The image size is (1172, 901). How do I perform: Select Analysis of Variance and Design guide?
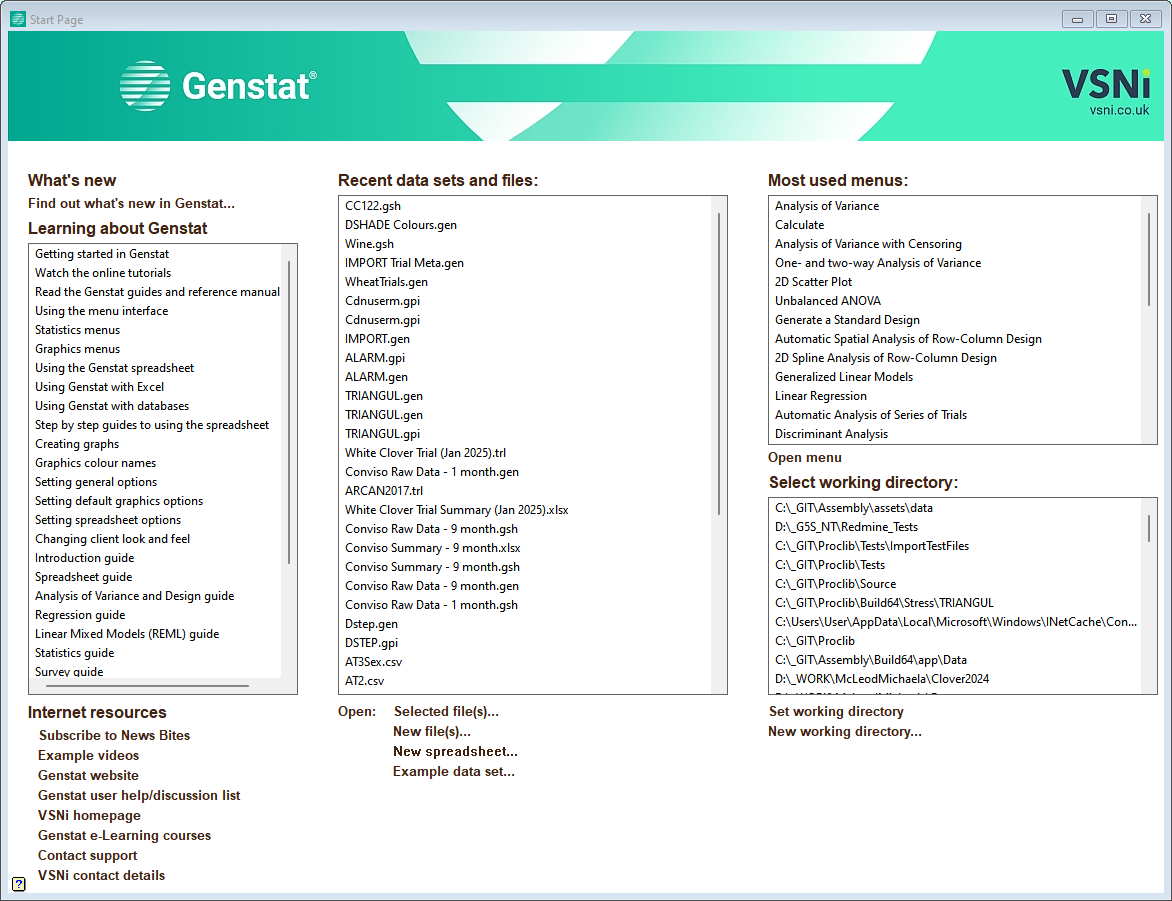[135, 596]
